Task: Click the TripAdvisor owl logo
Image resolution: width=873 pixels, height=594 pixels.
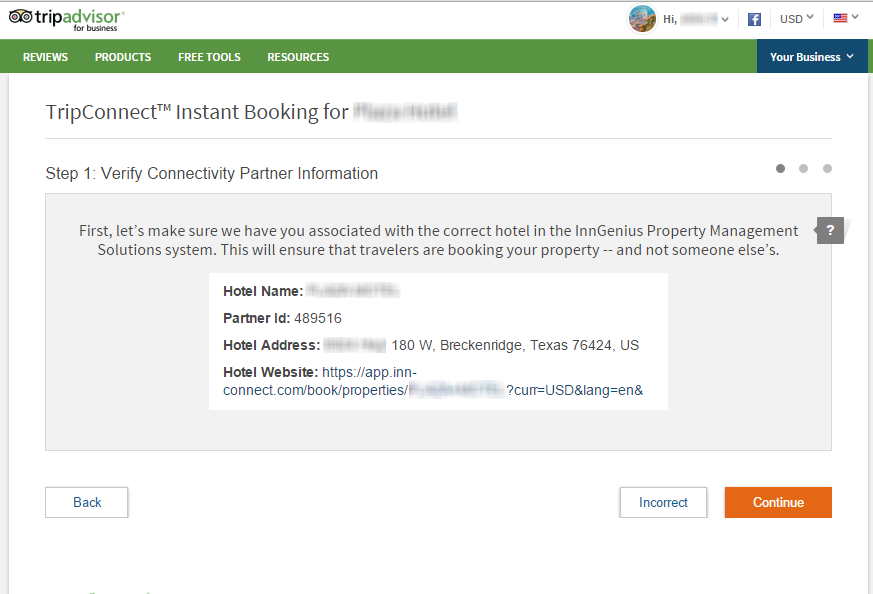Action: point(21,18)
